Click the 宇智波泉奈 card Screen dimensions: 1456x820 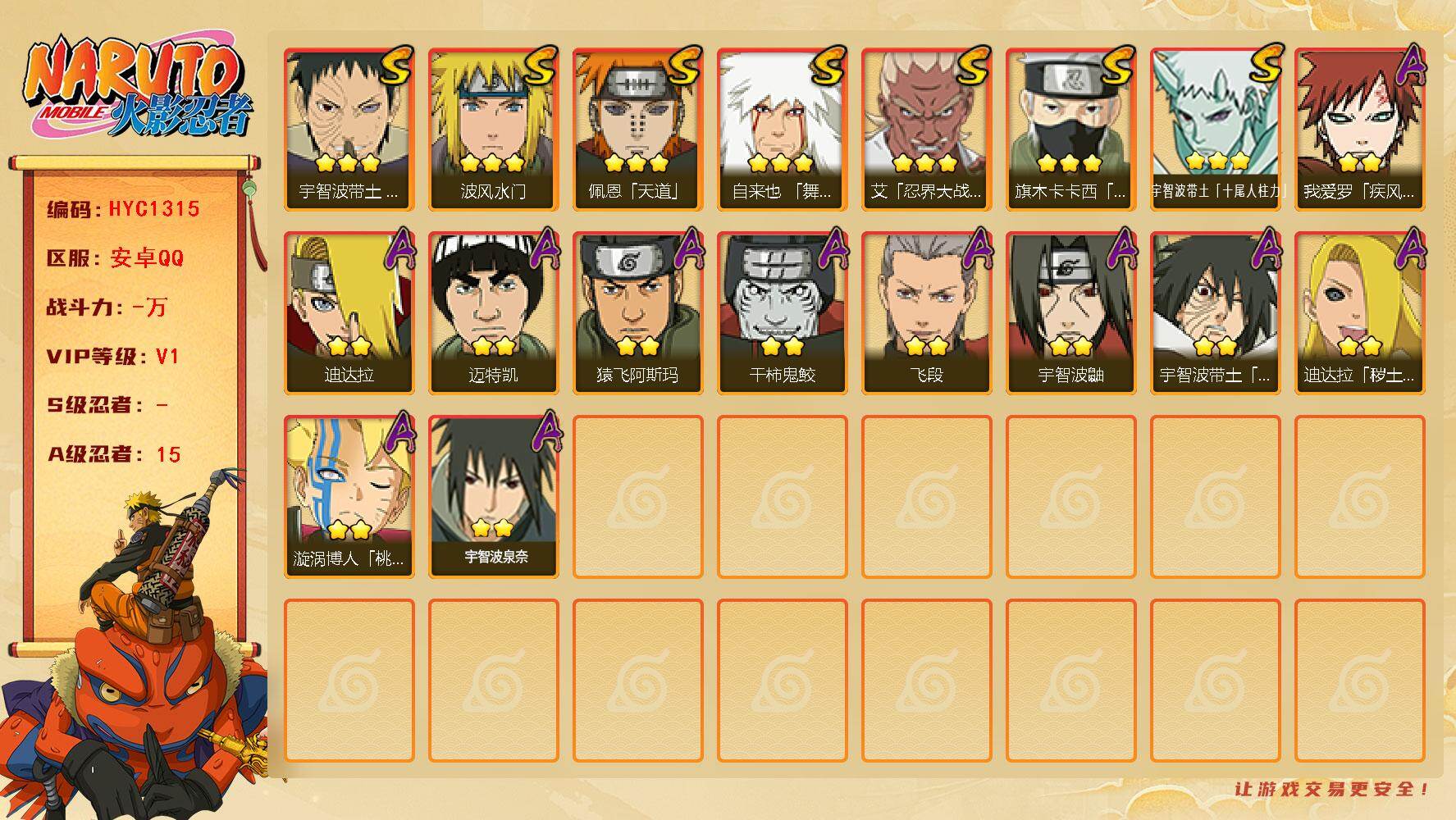coord(493,497)
